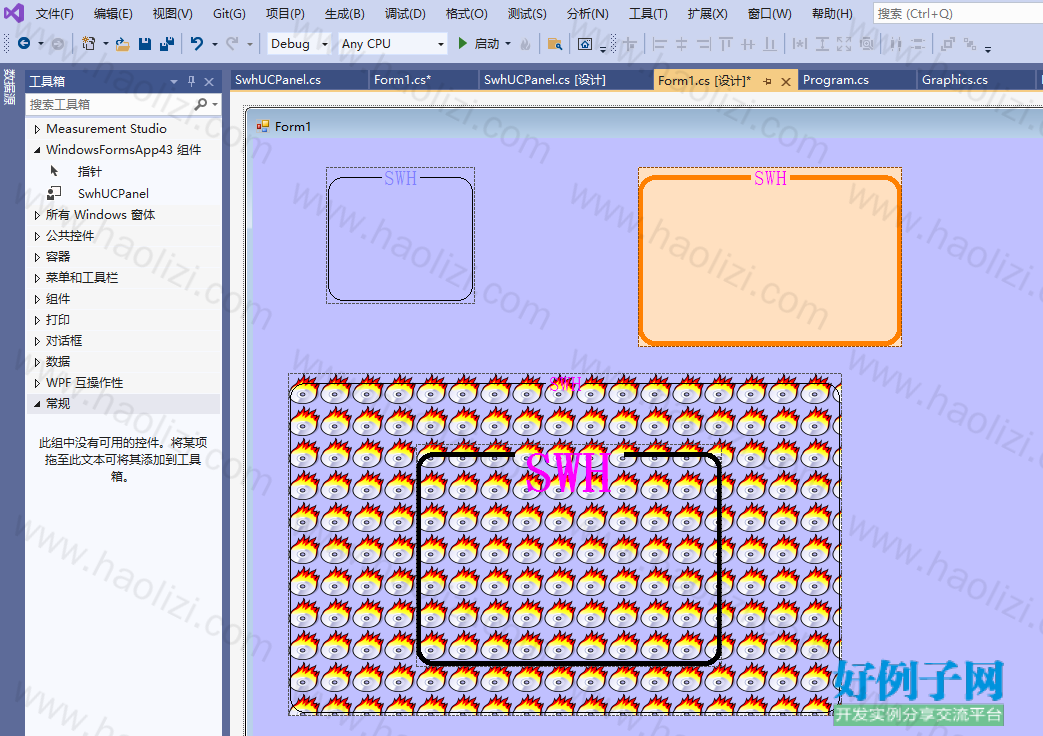Click the Make Same Size icon

pyautogui.click(x=844, y=44)
